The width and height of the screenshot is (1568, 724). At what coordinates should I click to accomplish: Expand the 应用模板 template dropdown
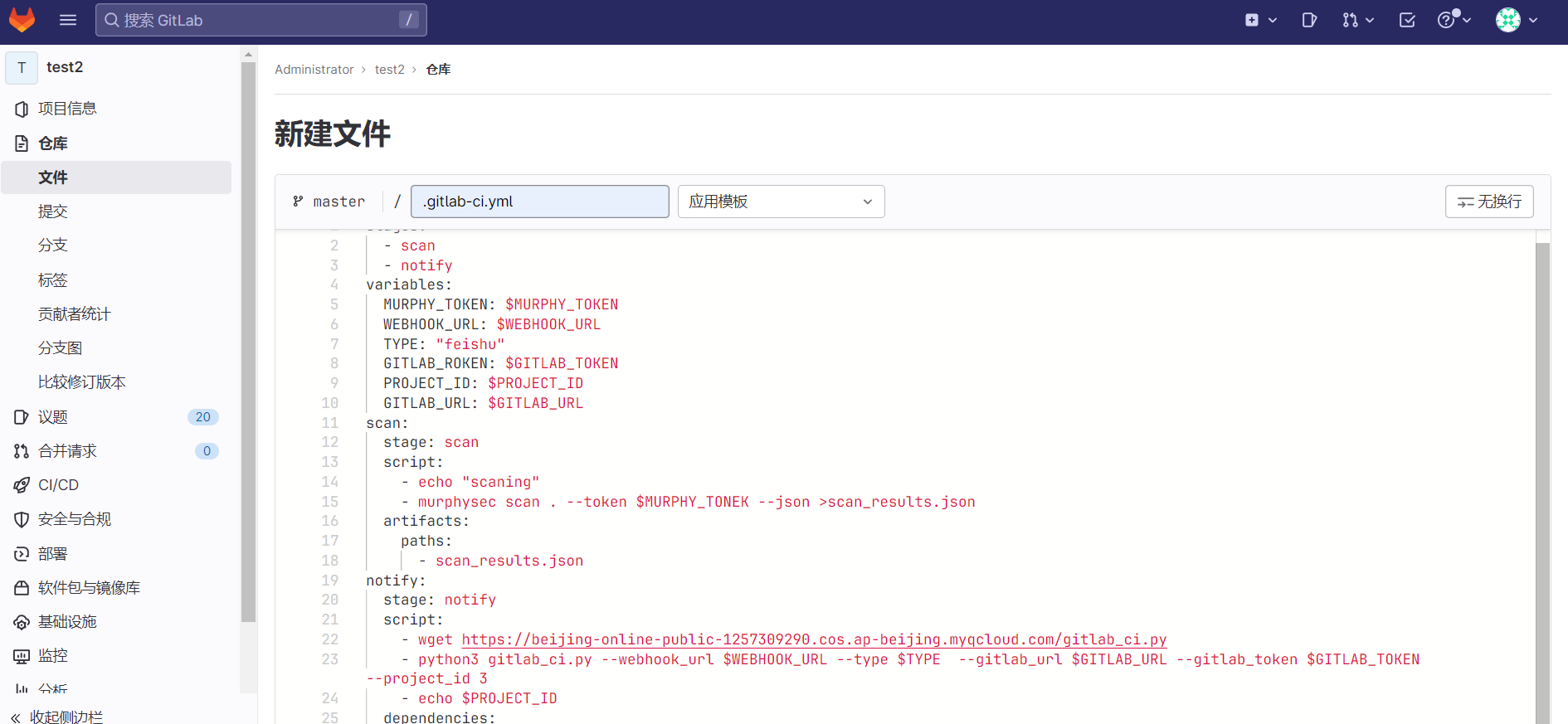[x=781, y=202]
